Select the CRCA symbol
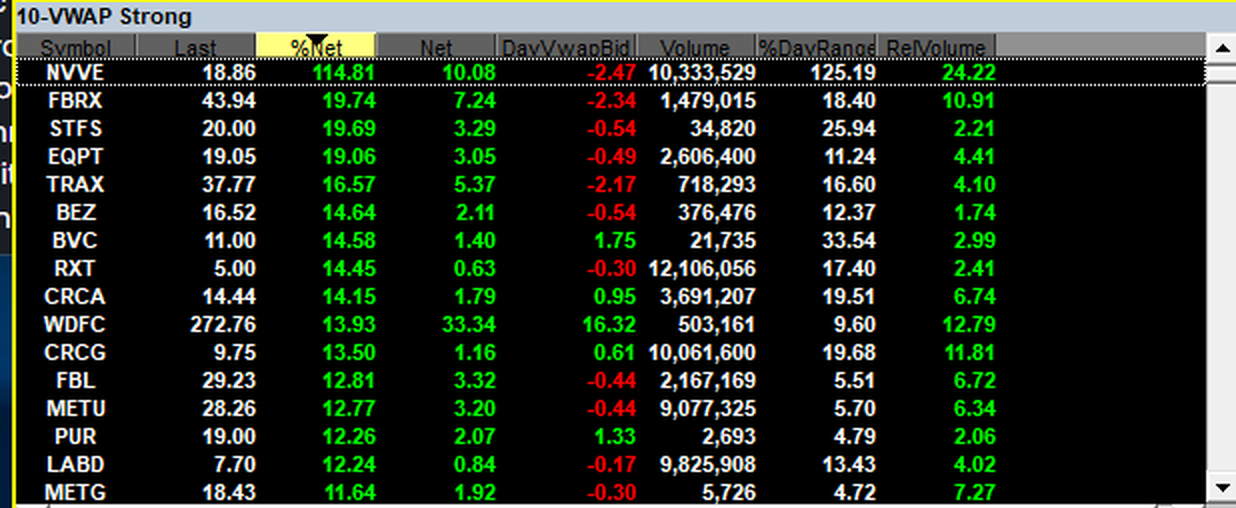This screenshot has width=1236, height=508. tap(76, 296)
